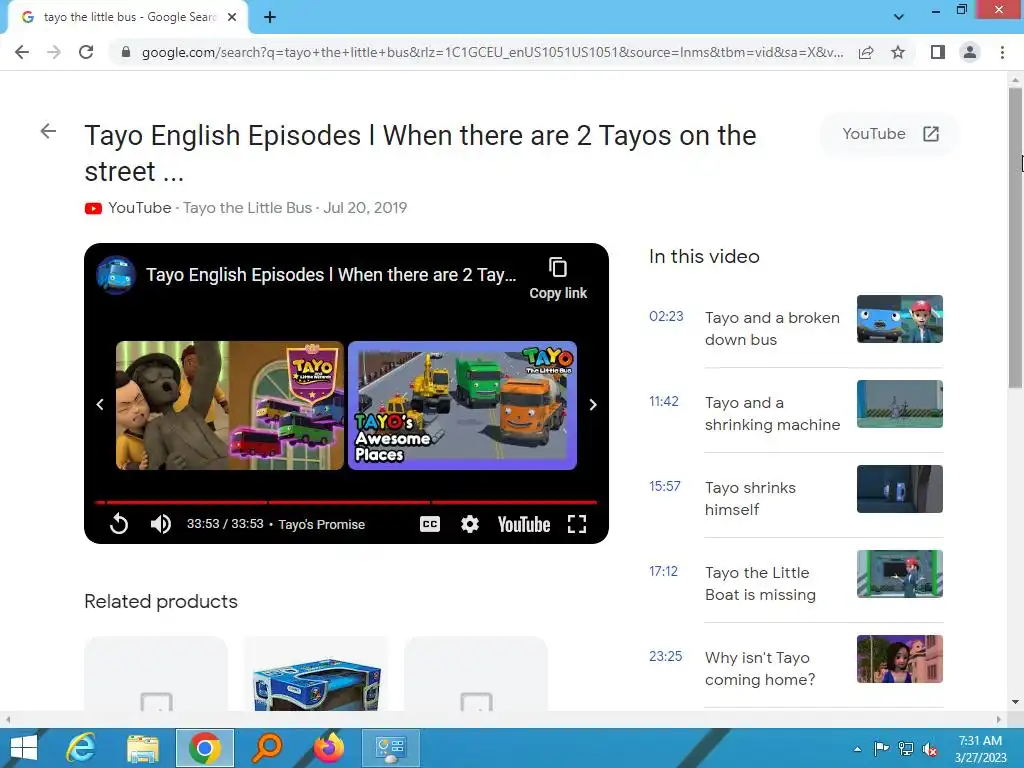Open Chrome three-dot menu
This screenshot has height=768, width=1024.
click(1002, 52)
